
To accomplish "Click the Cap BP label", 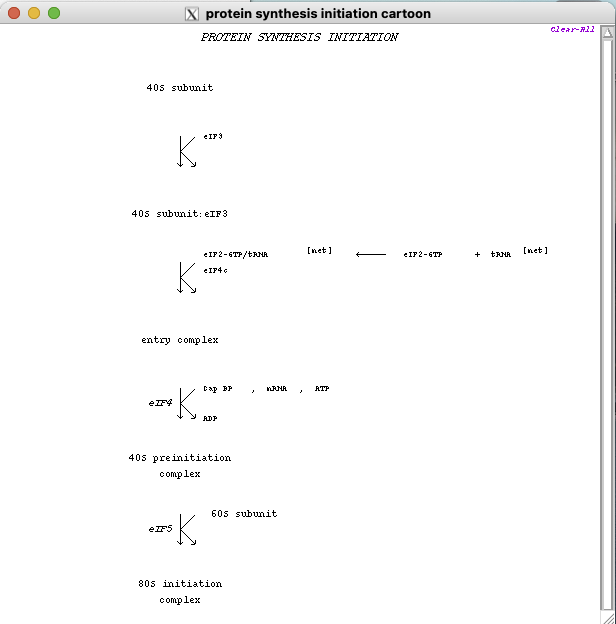I will tap(217, 388).
